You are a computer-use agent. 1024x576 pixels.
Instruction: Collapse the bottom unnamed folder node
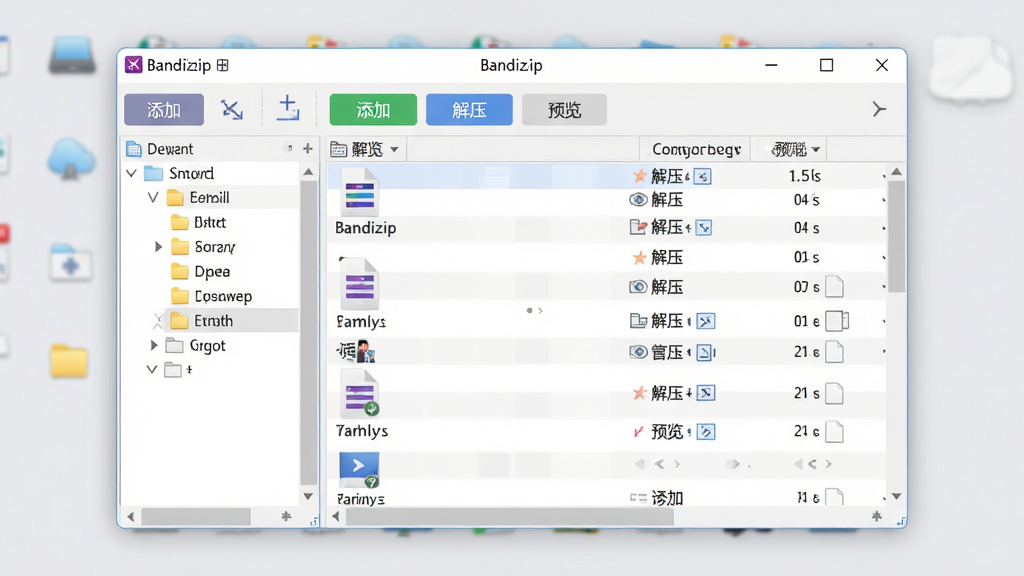152,370
